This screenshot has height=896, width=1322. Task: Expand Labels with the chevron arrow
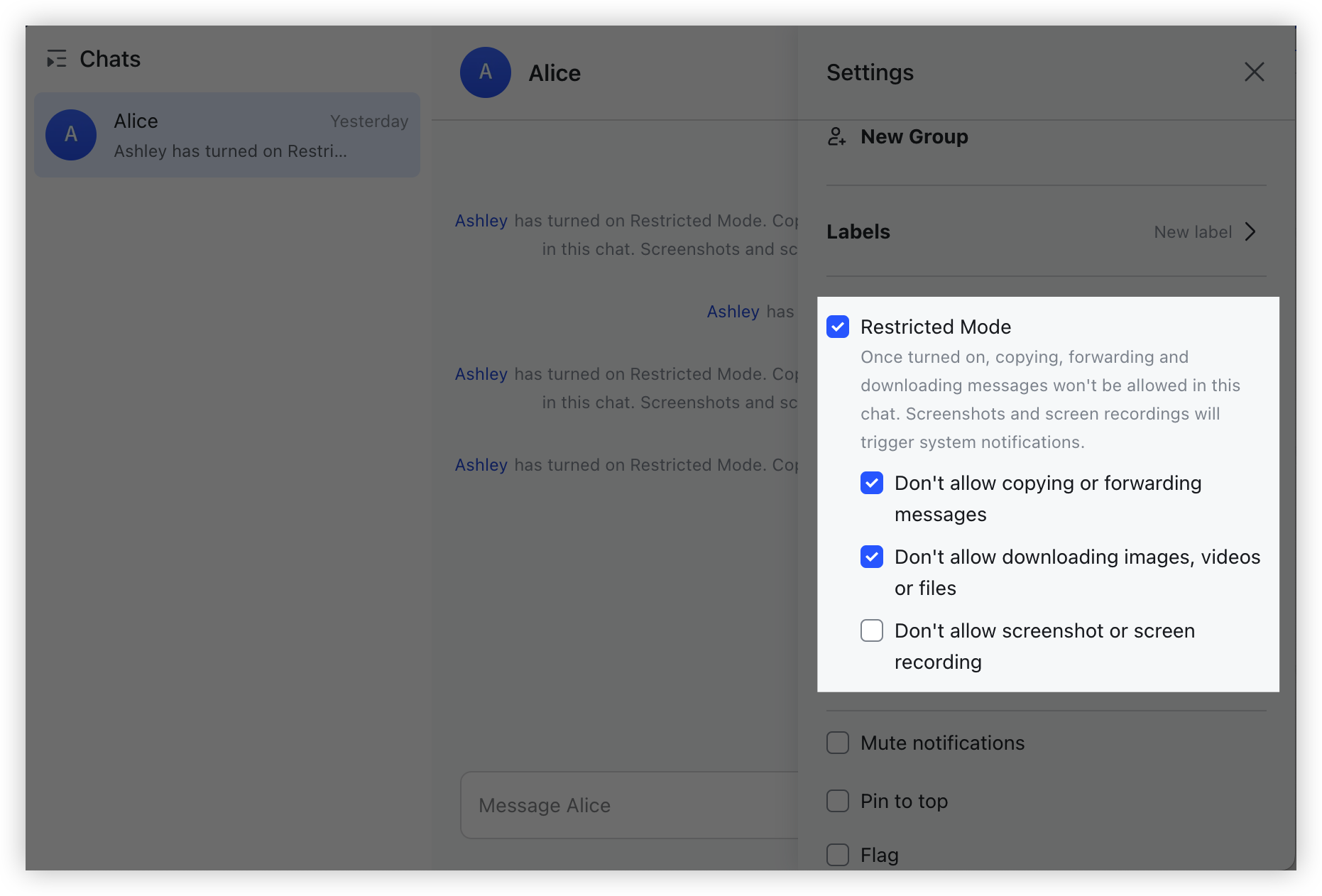1250,231
